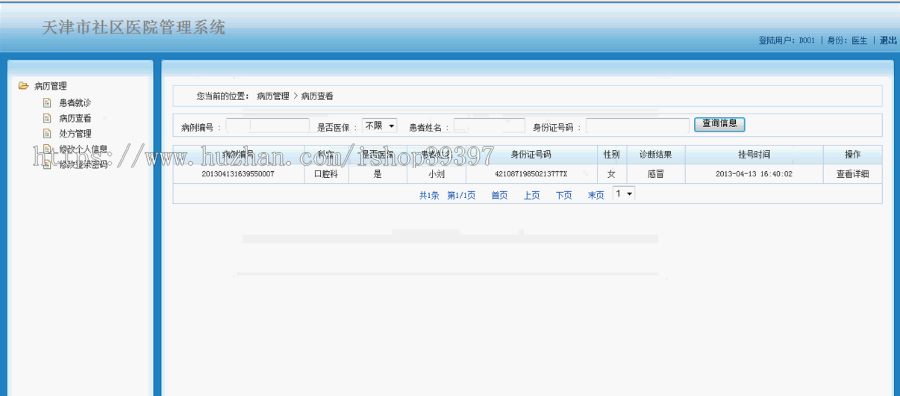Screen dimensions: 900x396
Task: Click the document icon beside 处方管理
Action: pyautogui.click(x=47, y=134)
